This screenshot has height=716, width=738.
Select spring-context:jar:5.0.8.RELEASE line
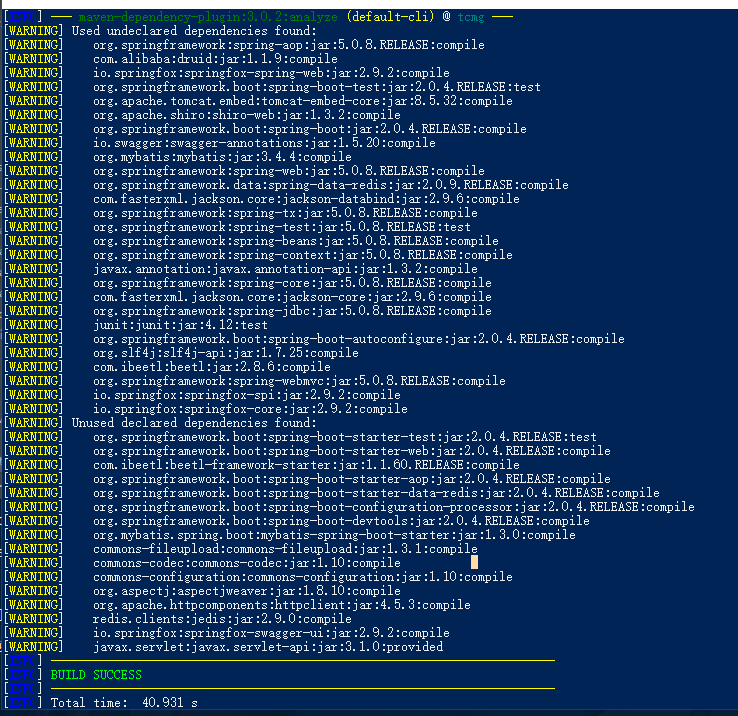(x=303, y=255)
